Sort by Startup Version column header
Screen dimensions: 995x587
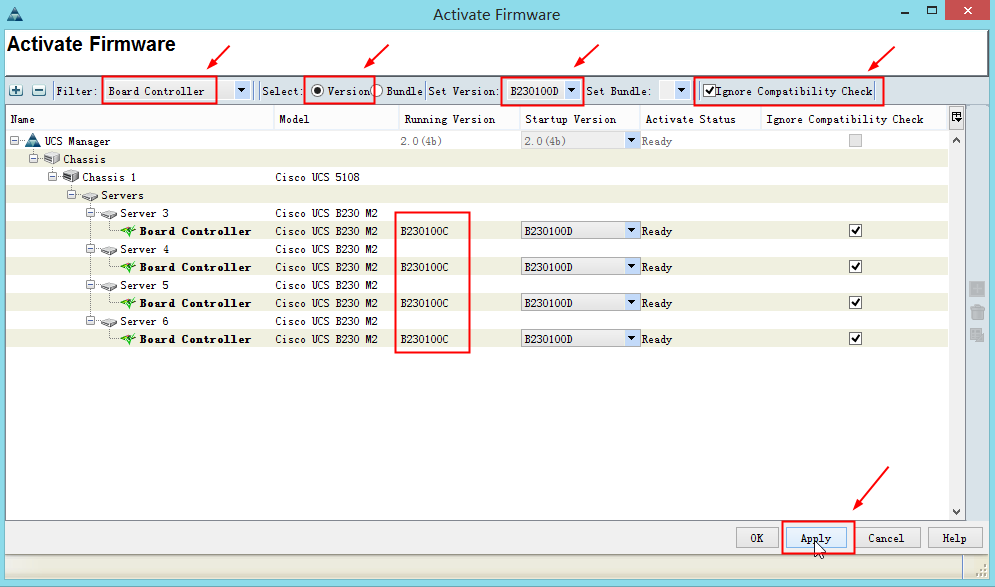[579, 119]
